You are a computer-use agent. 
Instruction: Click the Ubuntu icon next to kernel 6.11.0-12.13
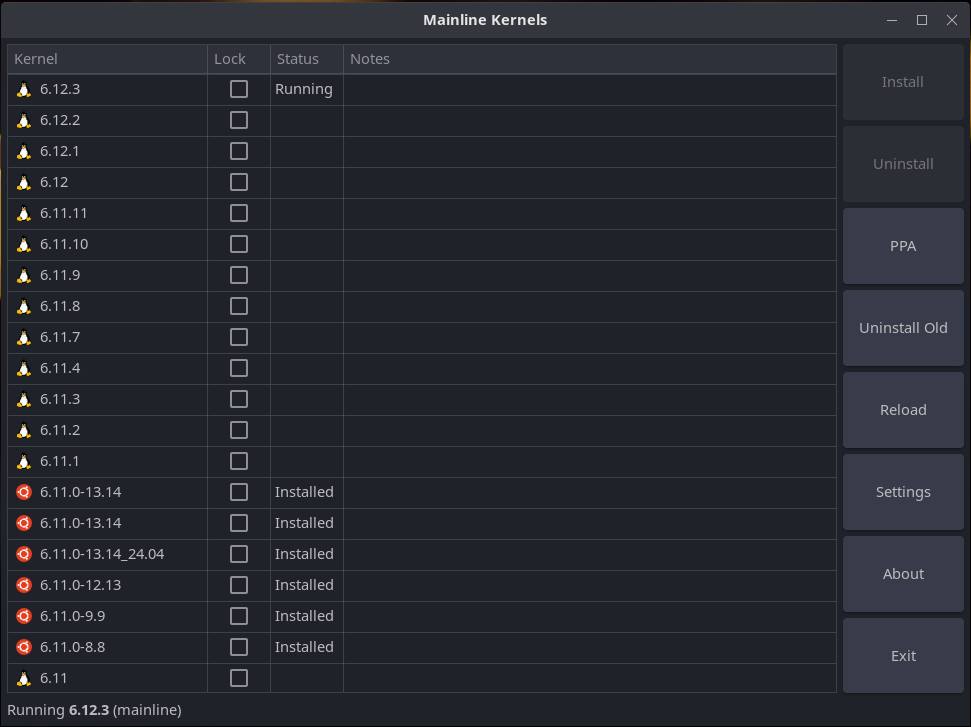pos(24,585)
